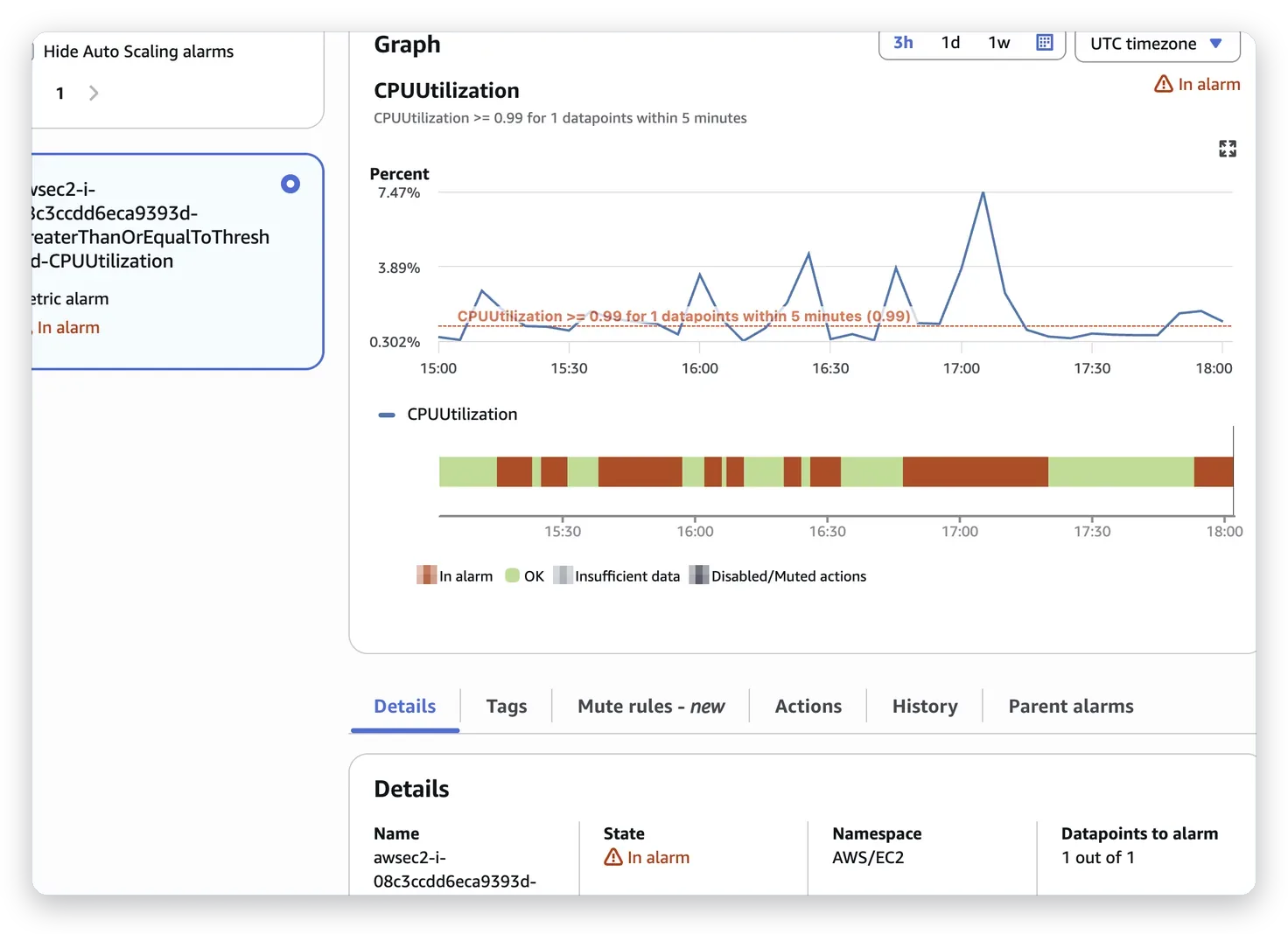Set graph range to 1d
This screenshot has height=934, width=1288.
pos(950,43)
